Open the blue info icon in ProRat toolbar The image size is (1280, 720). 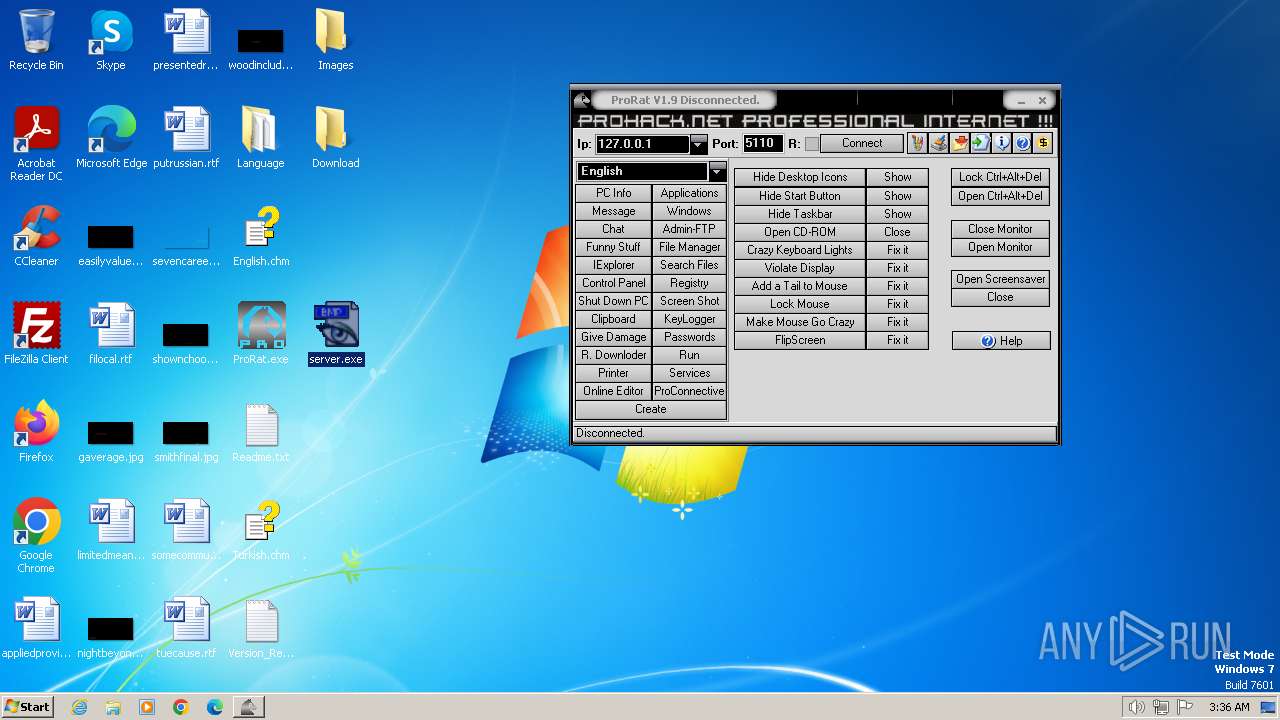[x=1001, y=143]
